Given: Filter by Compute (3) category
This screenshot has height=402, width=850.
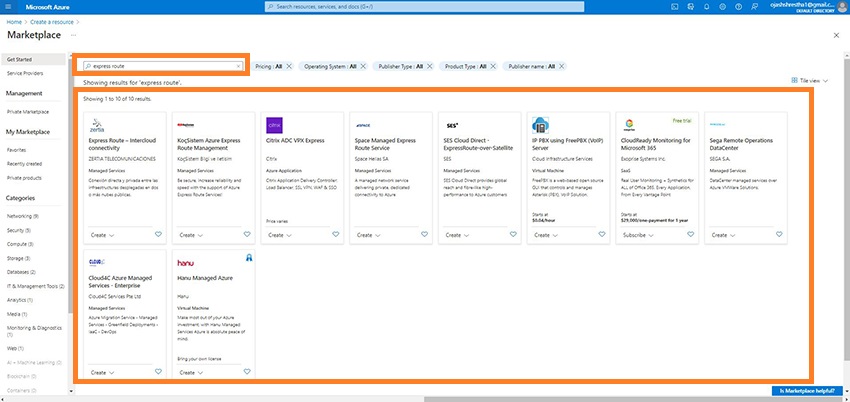Looking at the screenshot, I should pos(20,244).
